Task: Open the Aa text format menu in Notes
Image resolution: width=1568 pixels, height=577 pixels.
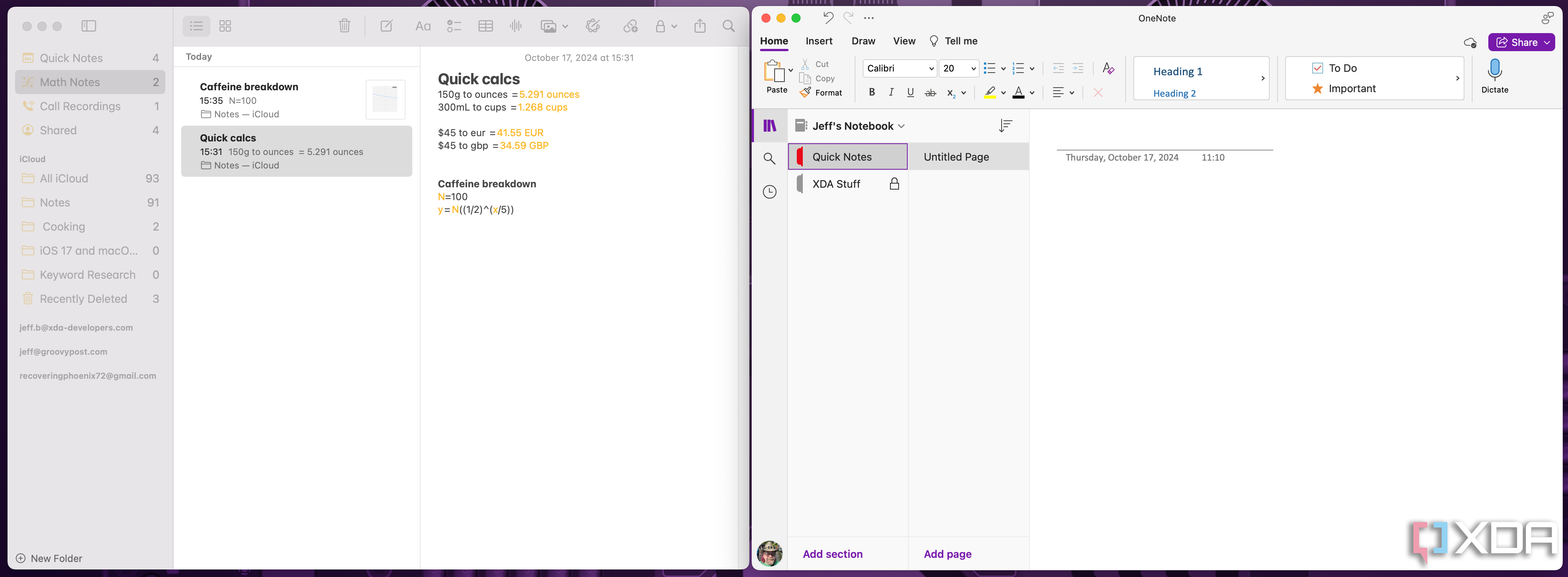Action: (422, 26)
